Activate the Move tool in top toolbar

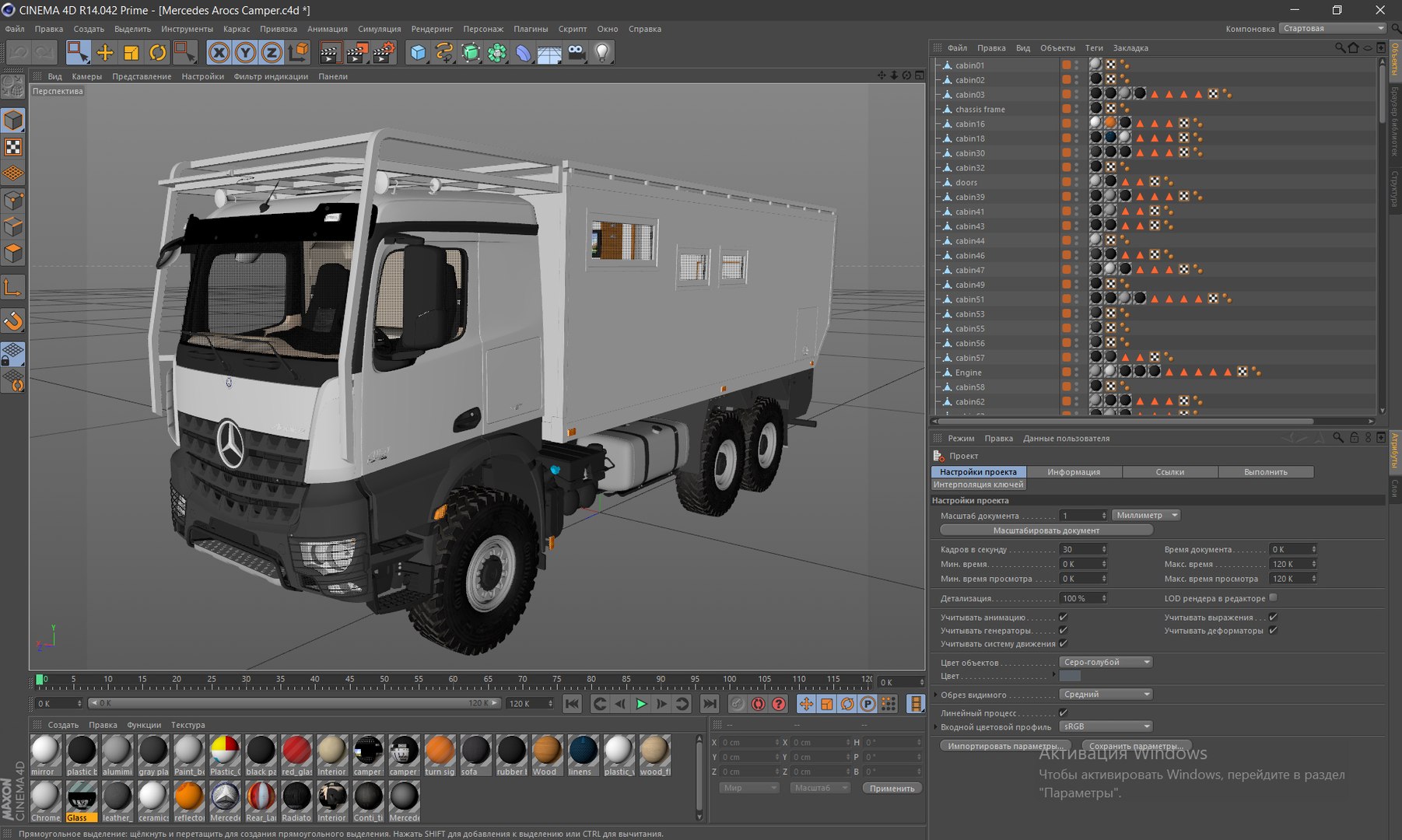[x=105, y=52]
